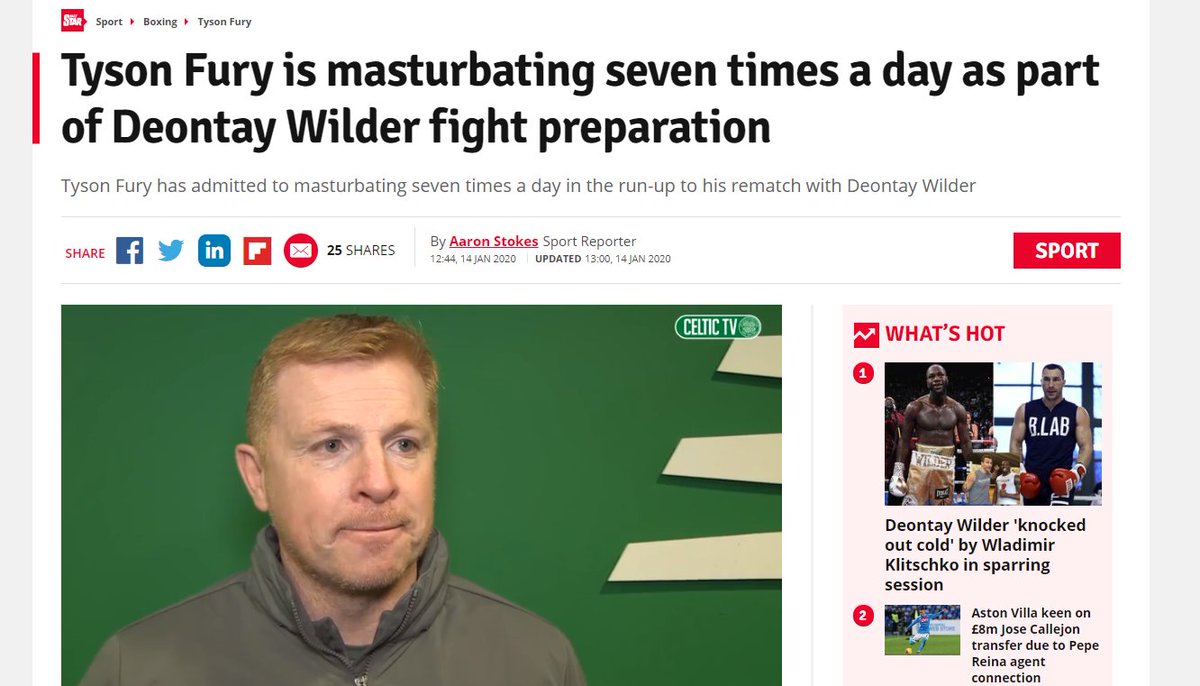The width and height of the screenshot is (1200, 686).
Task: Open Aaron Stokes author profile link
Action: [x=494, y=241]
